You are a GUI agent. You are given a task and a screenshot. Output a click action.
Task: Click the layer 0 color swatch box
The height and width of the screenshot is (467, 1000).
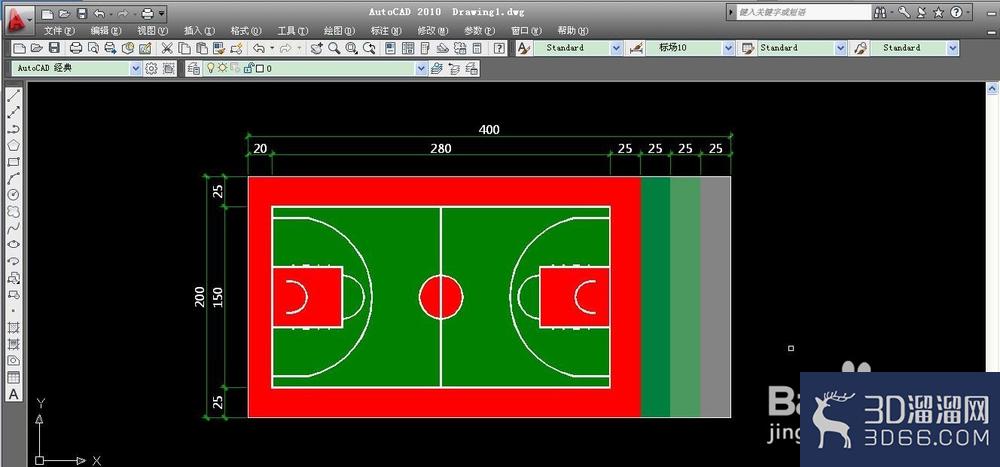[260, 69]
